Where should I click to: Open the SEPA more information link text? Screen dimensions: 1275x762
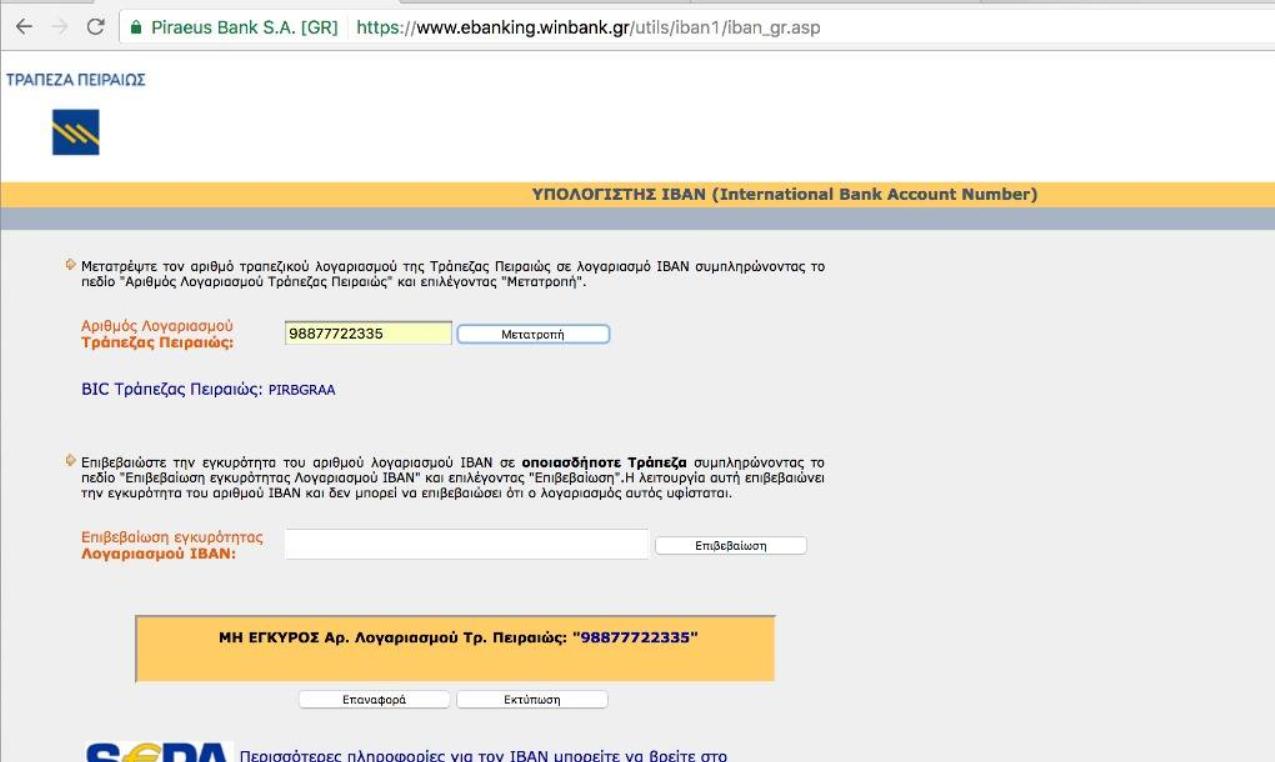tap(482, 753)
